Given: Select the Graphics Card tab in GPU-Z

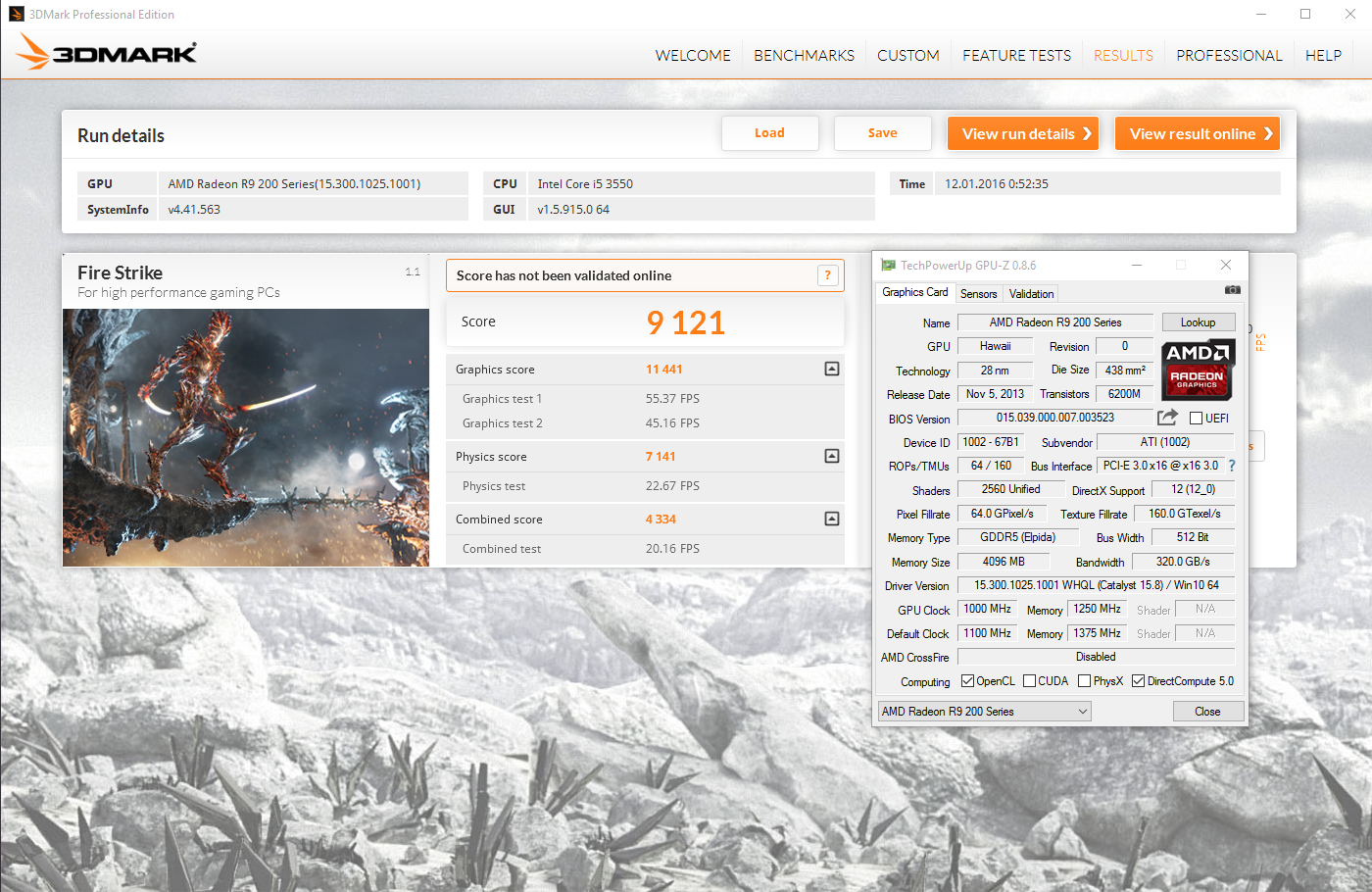Looking at the screenshot, I should (x=915, y=292).
